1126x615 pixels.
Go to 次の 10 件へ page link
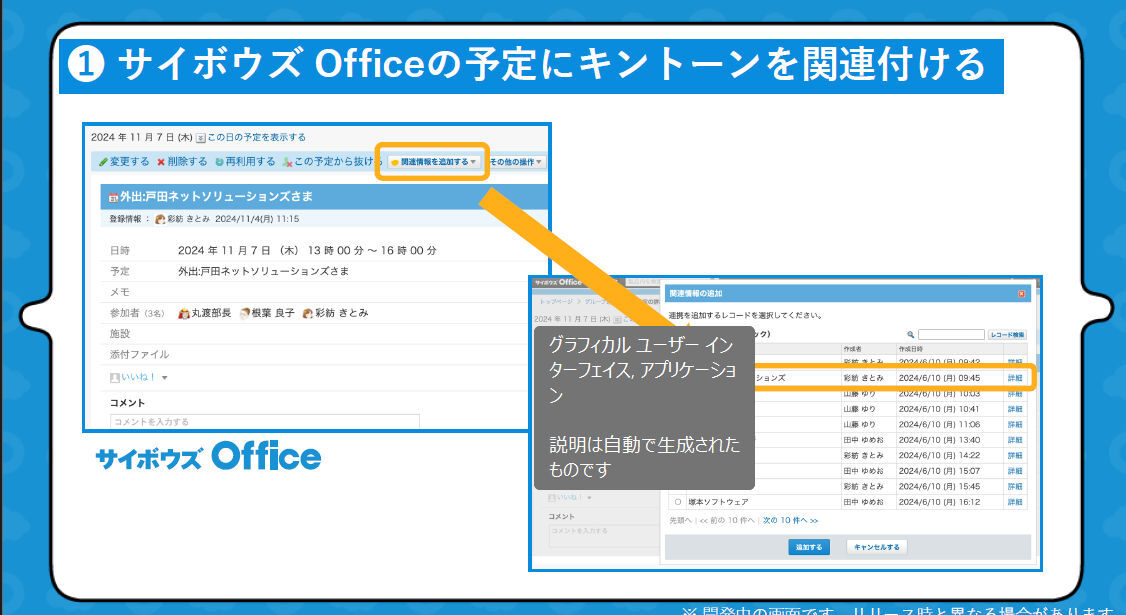[790, 520]
